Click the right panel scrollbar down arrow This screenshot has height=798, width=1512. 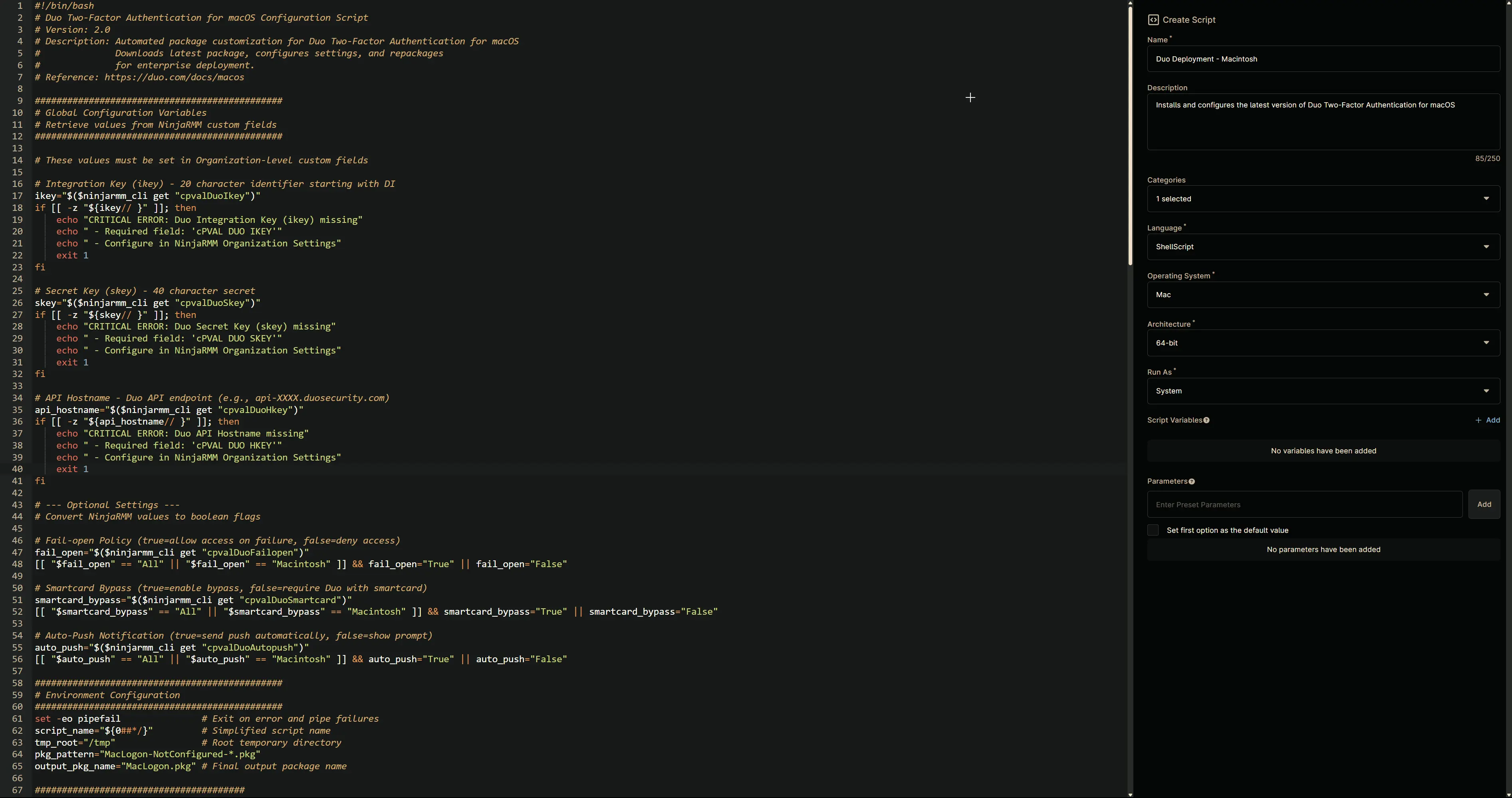tap(1508, 794)
